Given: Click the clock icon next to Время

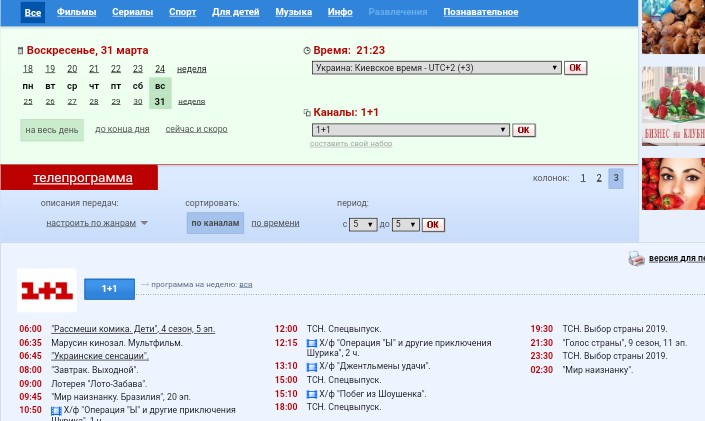Looking at the screenshot, I should pyautogui.click(x=307, y=50).
